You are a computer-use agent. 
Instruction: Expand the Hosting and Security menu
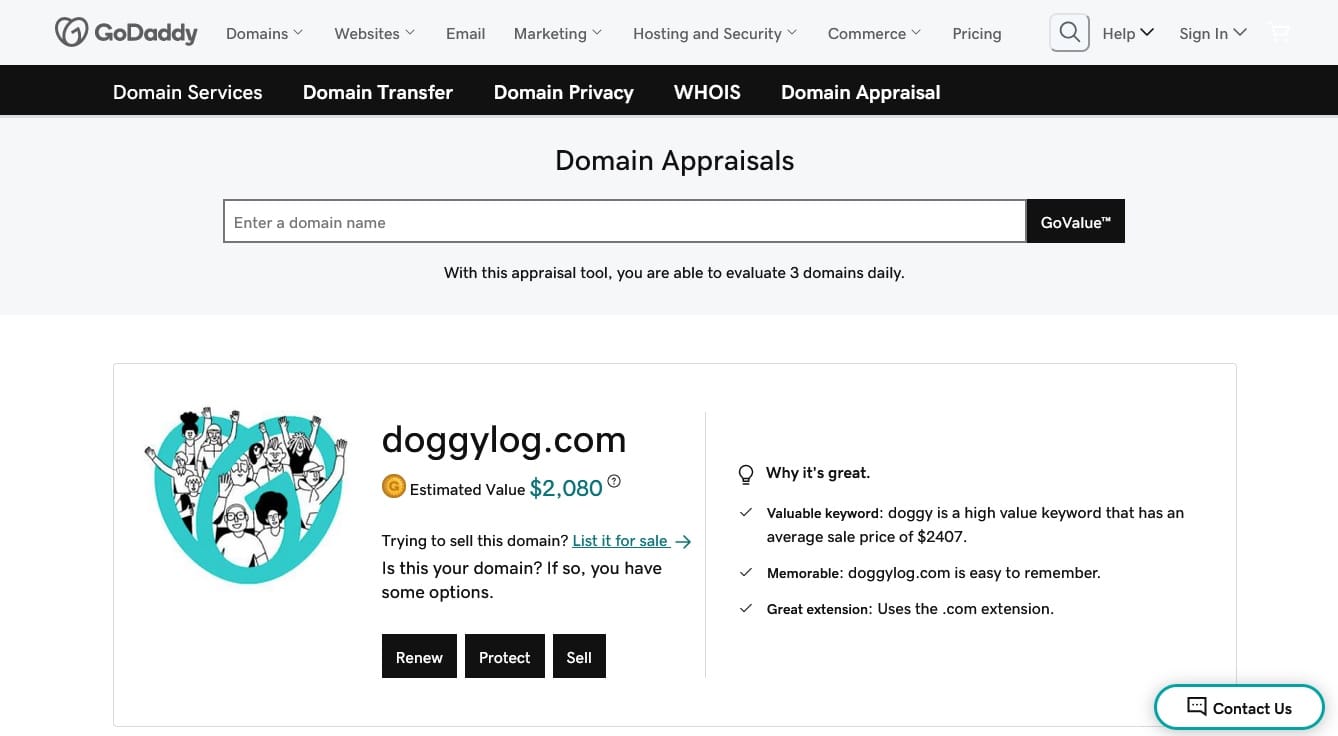pyautogui.click(x=715, y=33)
